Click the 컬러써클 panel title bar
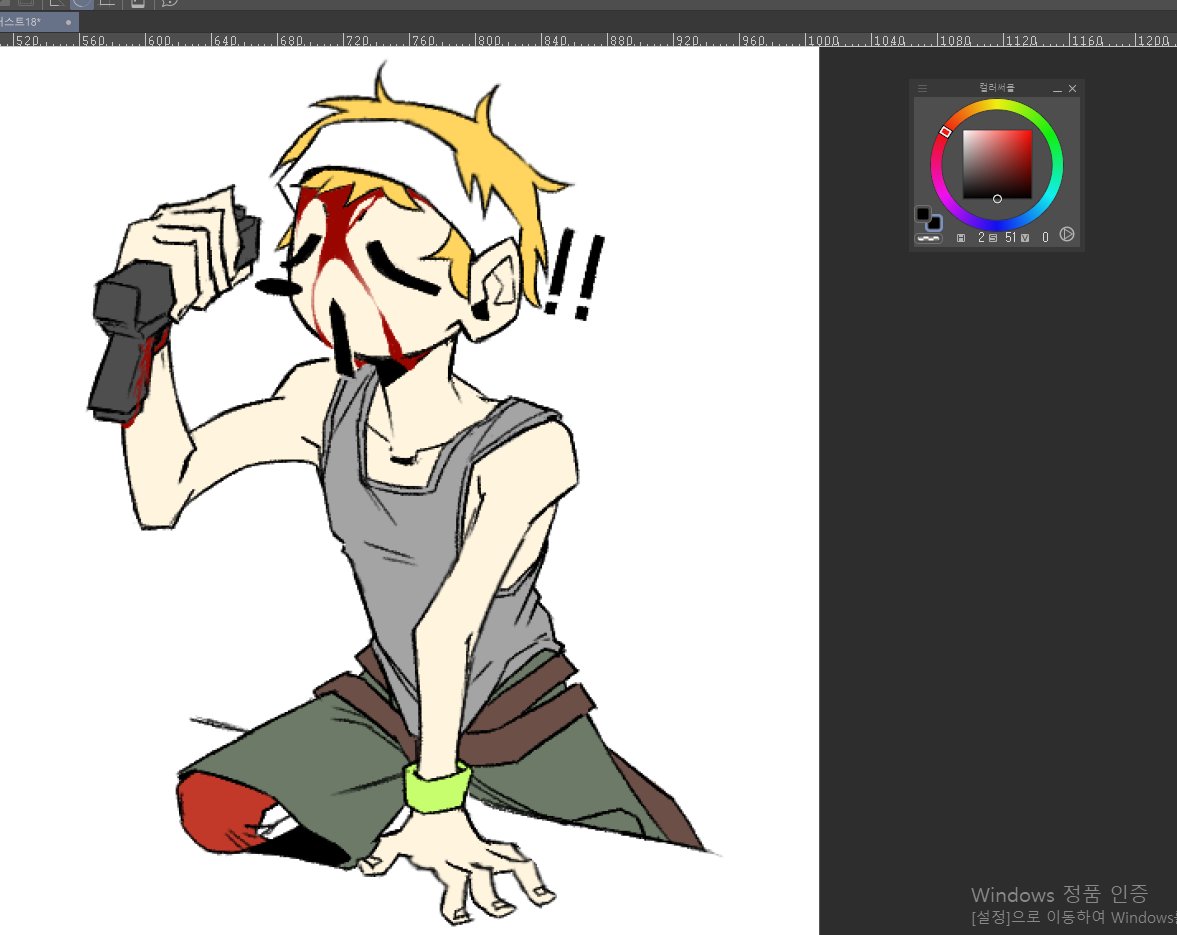Viewport: 1177px width, 935px height. [997, 88]
